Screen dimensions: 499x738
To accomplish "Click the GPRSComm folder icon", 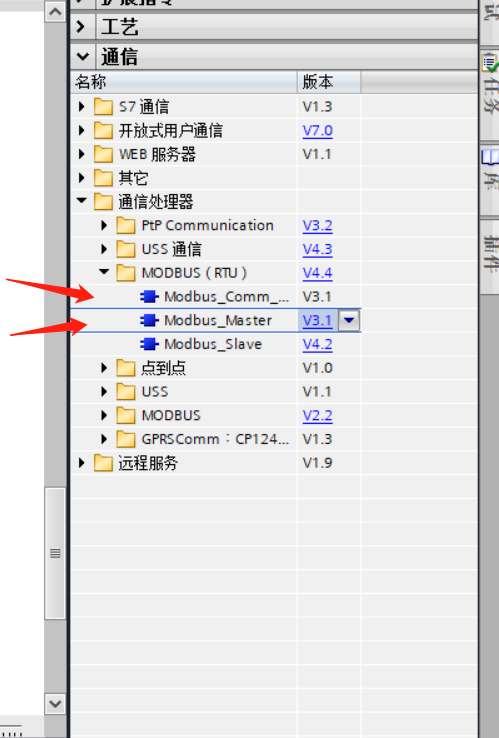I will (126, 439).
